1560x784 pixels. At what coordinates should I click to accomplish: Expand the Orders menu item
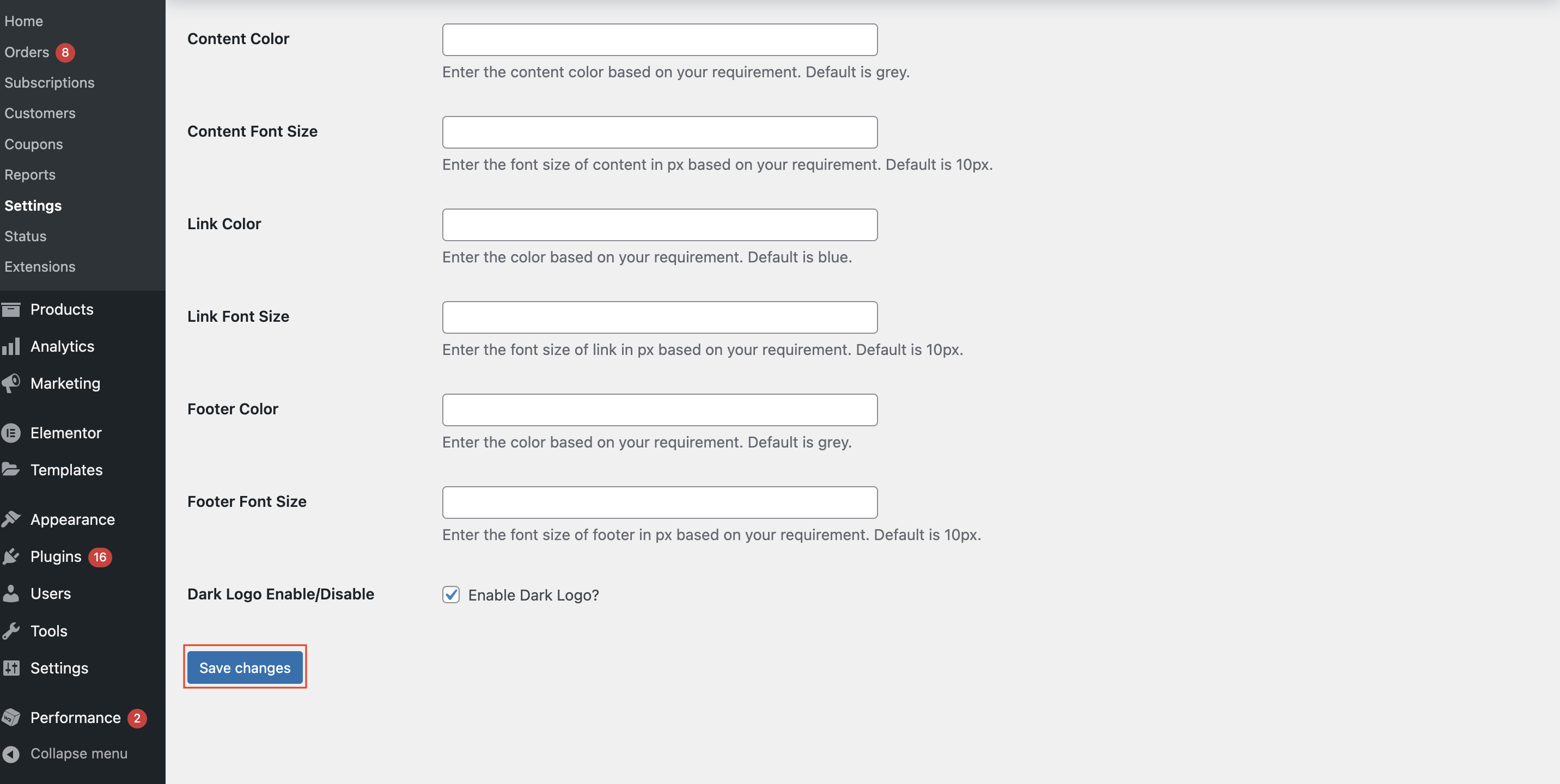click(x=26, y=52)
